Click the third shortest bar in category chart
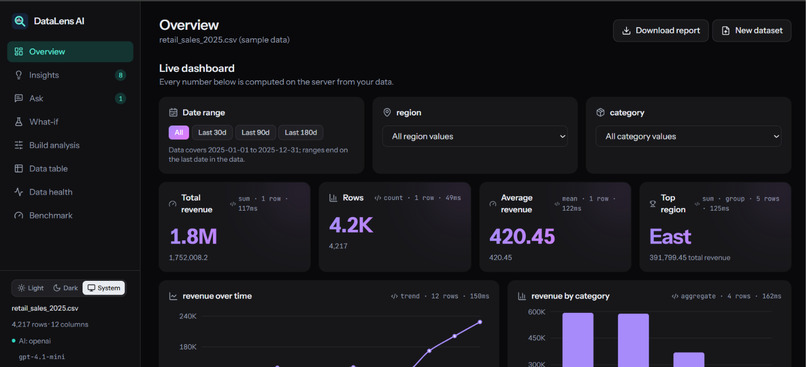Image resolution: width=806 pixels, height=367 pixels. pos(689,359)
